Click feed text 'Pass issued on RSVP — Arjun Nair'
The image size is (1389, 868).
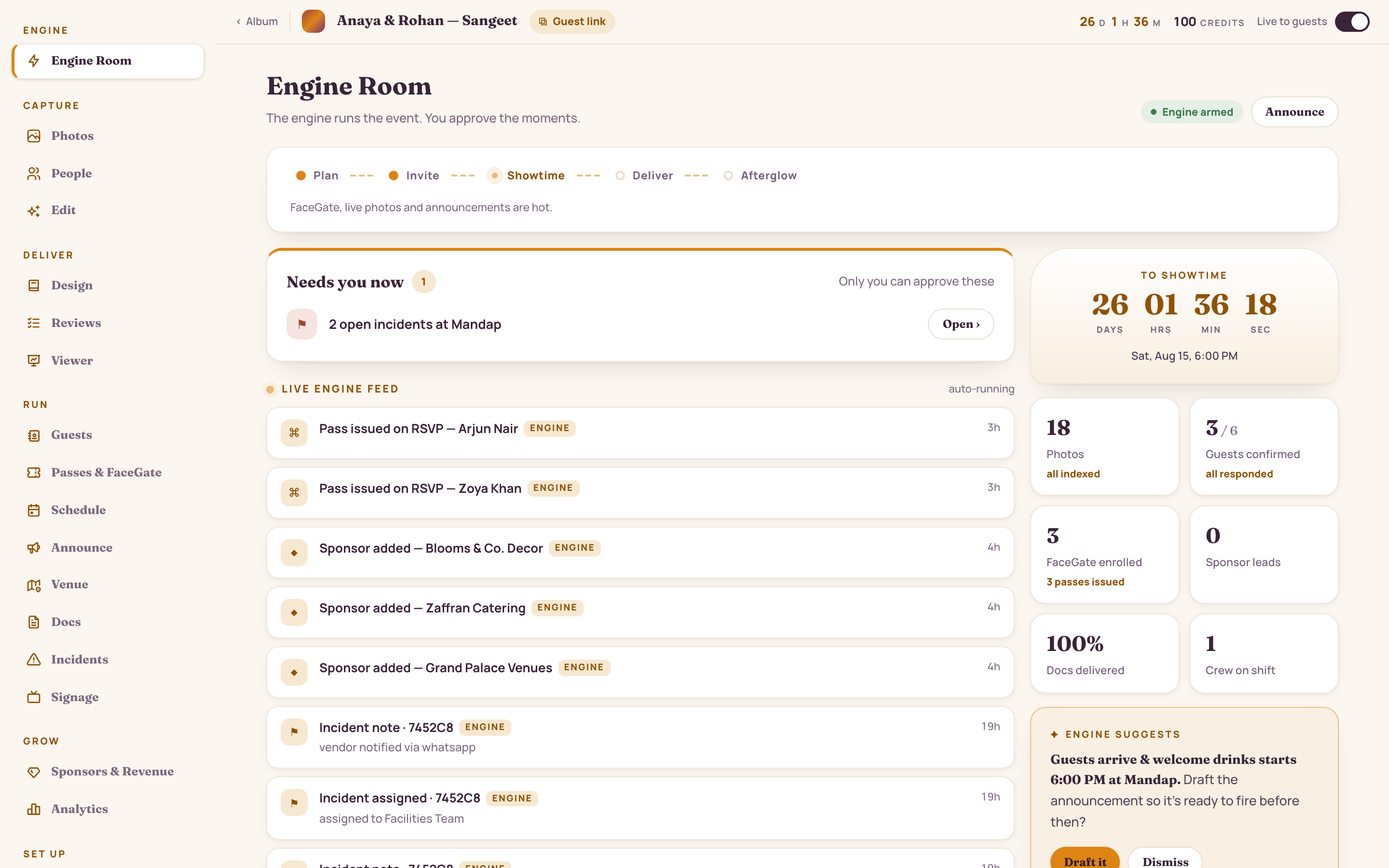coord(419,429)
